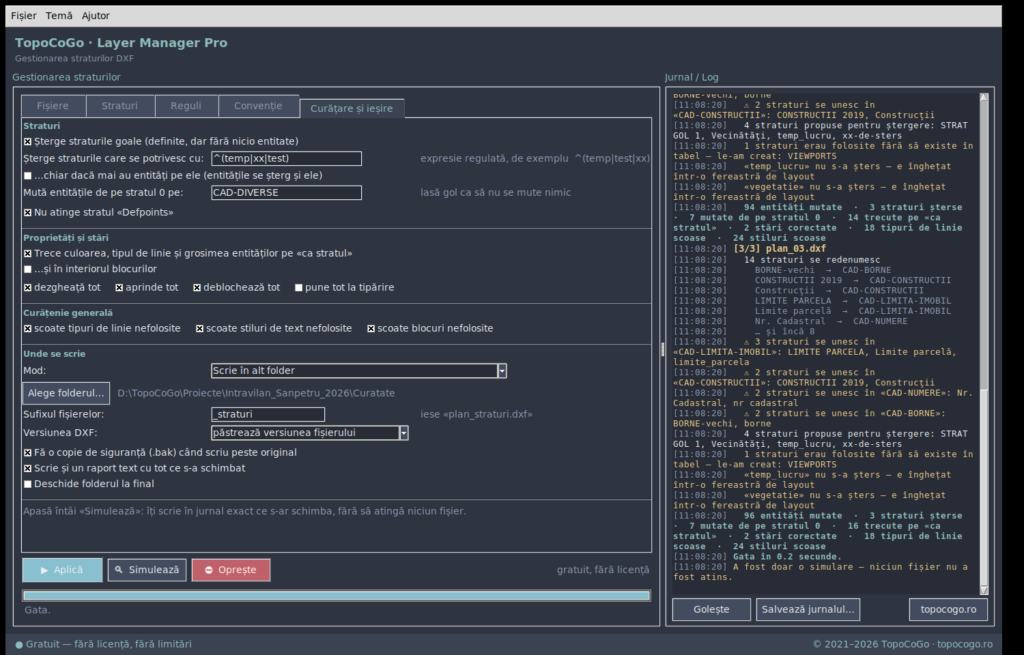The width and height of the screenshot is (1024, 655).
Task: Toggle 'Șterge straturile goale' checkbox
Action: tap(27, 141)
